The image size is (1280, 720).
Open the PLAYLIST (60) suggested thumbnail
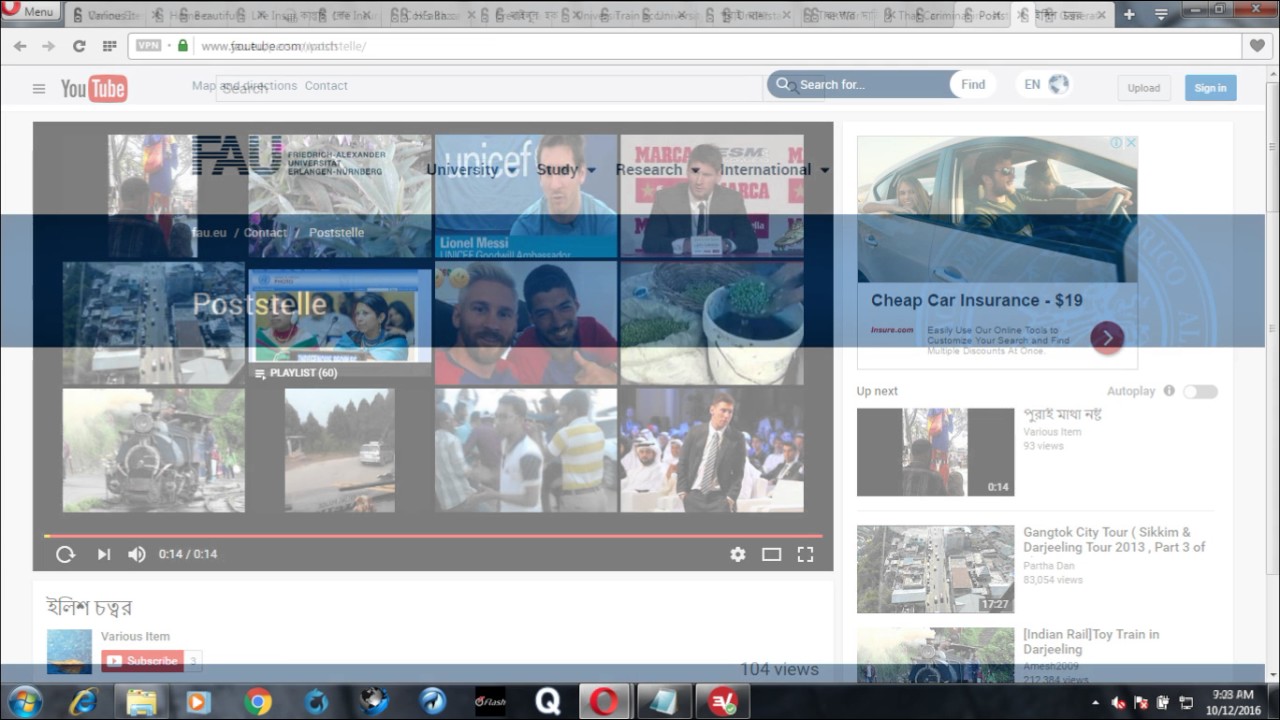340,323
